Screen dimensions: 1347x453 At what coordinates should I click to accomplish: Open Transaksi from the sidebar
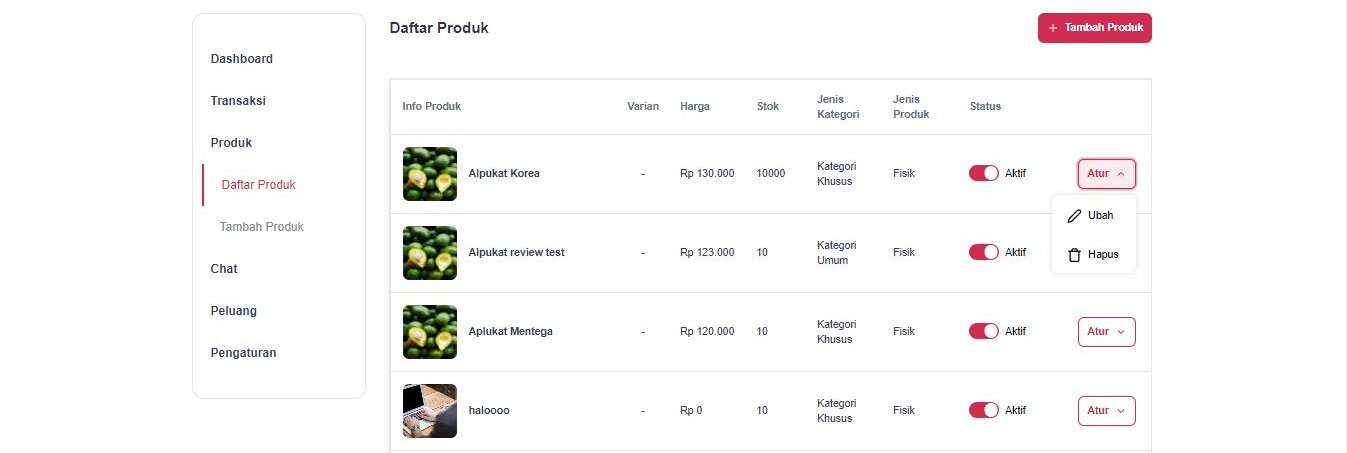tap(238, 101)
